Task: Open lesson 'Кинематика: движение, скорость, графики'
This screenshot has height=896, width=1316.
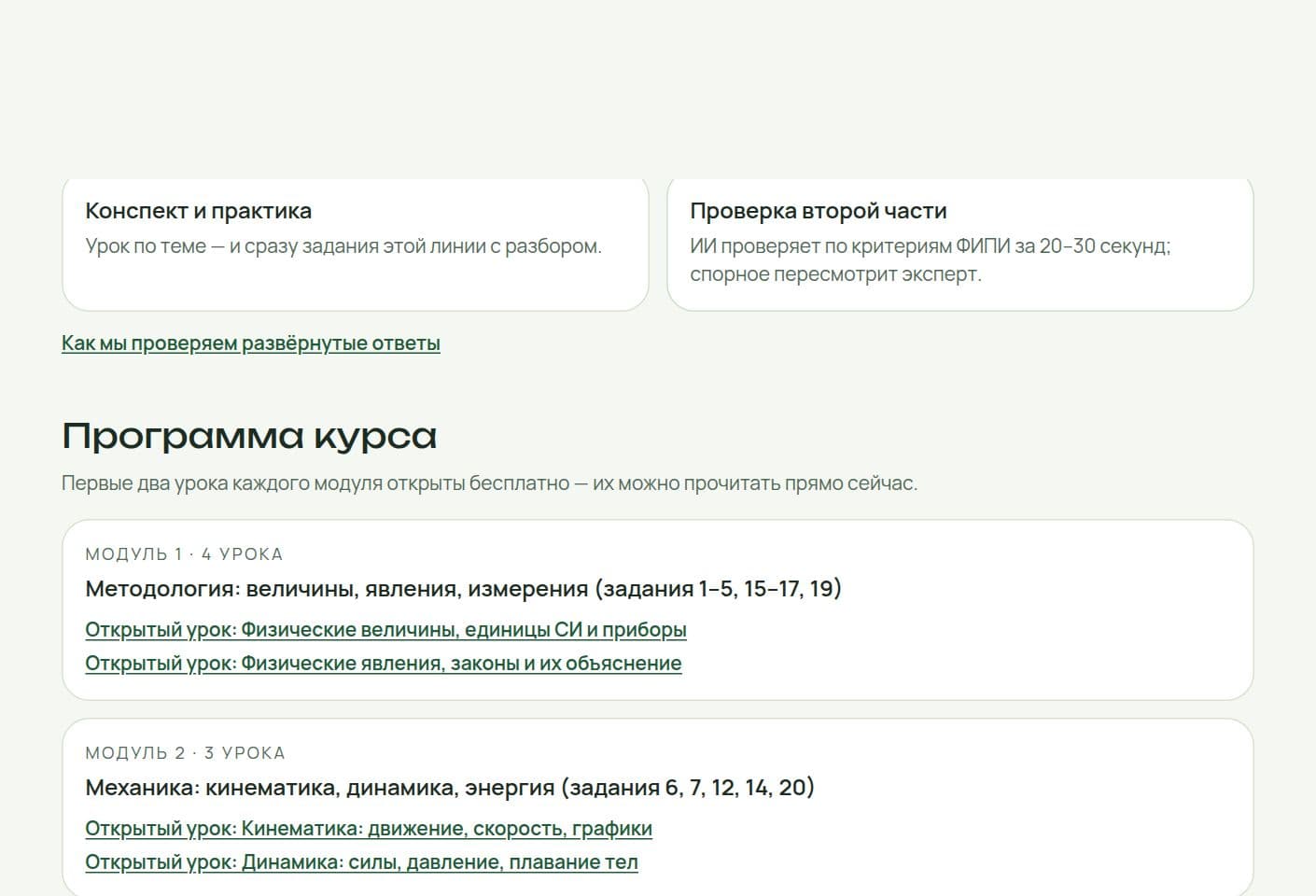Action: (x=369, y=829)
